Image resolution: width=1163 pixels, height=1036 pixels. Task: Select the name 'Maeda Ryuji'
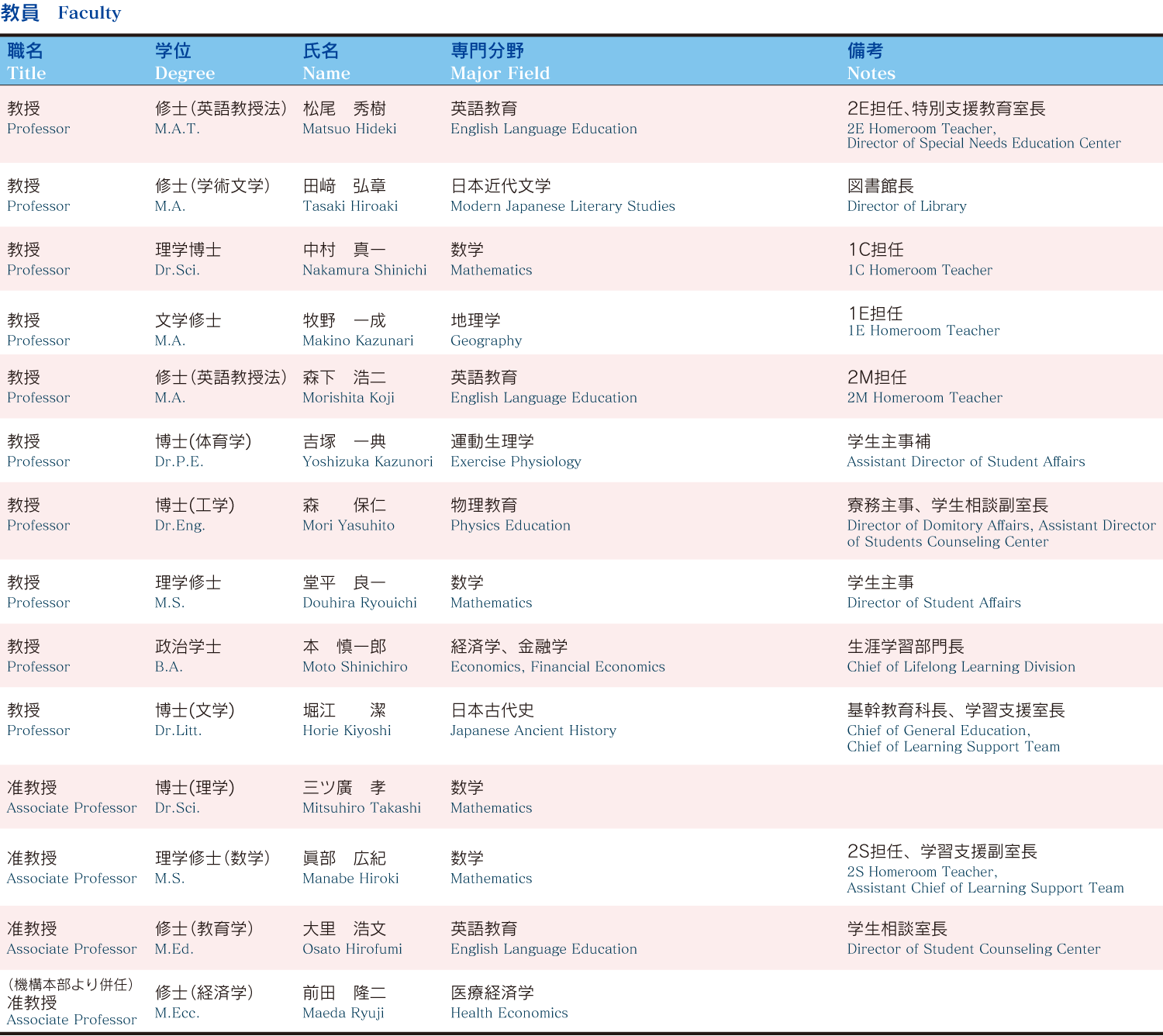click(343, 1013)
